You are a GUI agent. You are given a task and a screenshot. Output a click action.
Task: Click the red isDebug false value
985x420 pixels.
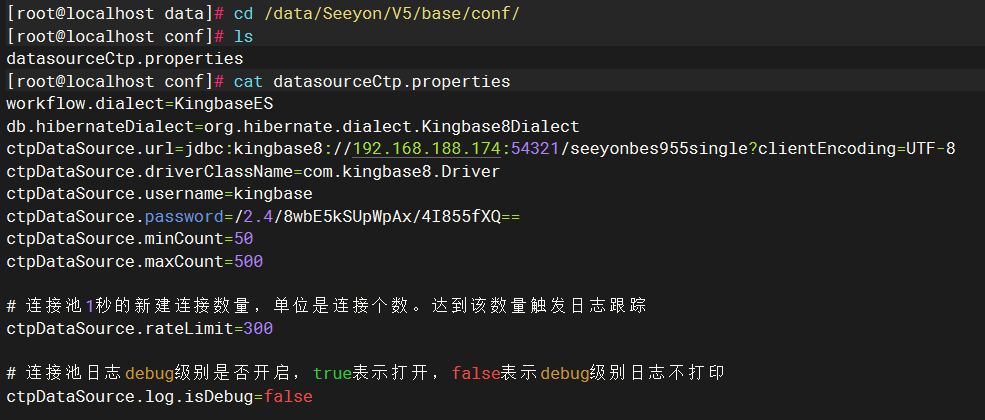(288, 397)
